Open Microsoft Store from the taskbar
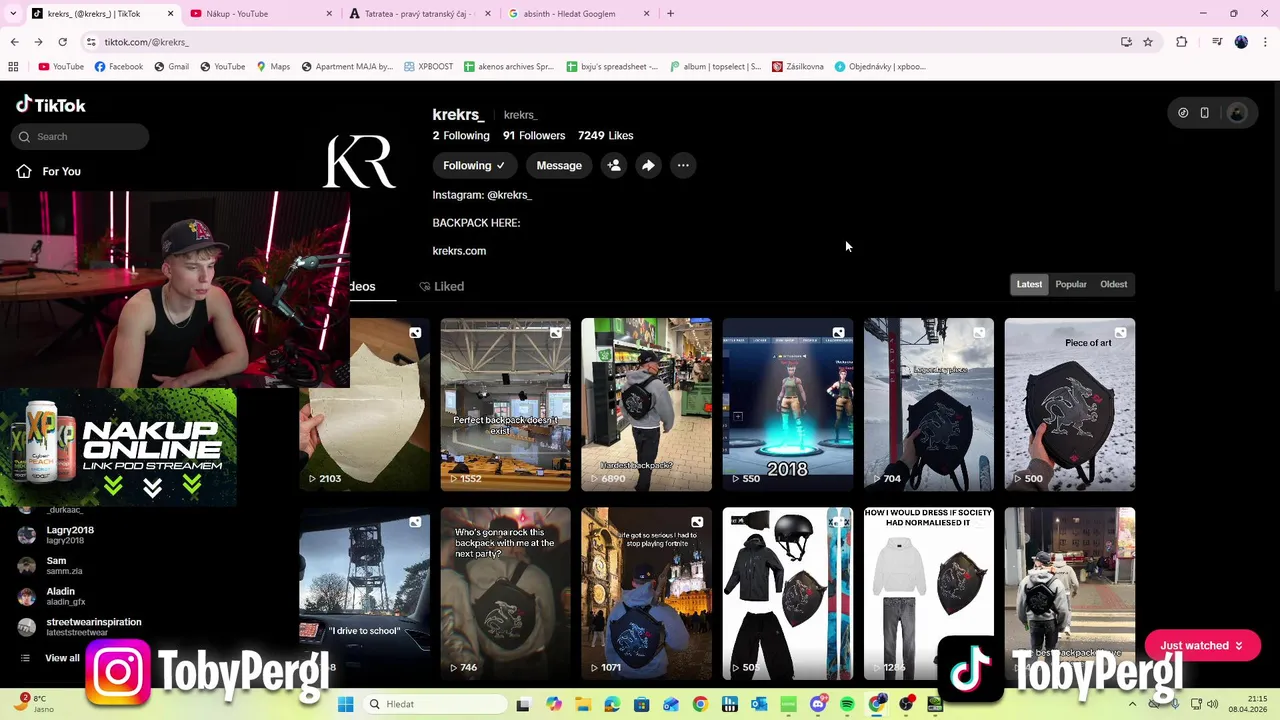 pyautogui.click(x=641, y=704)
